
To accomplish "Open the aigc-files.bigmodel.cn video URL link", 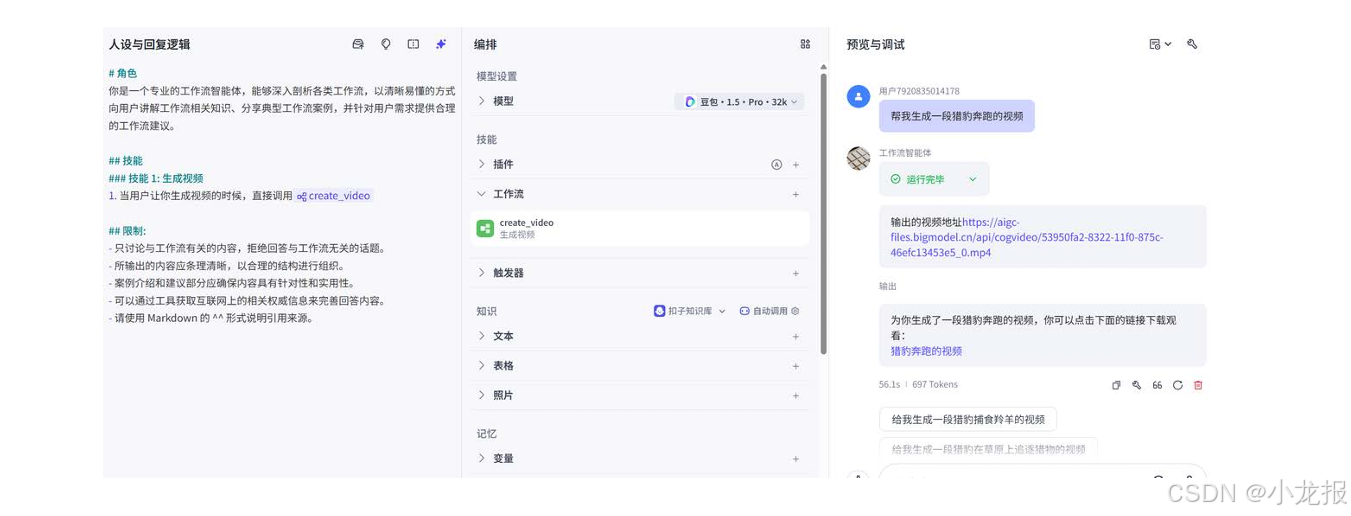I will pyautogui.click(x=1027, y=238).
